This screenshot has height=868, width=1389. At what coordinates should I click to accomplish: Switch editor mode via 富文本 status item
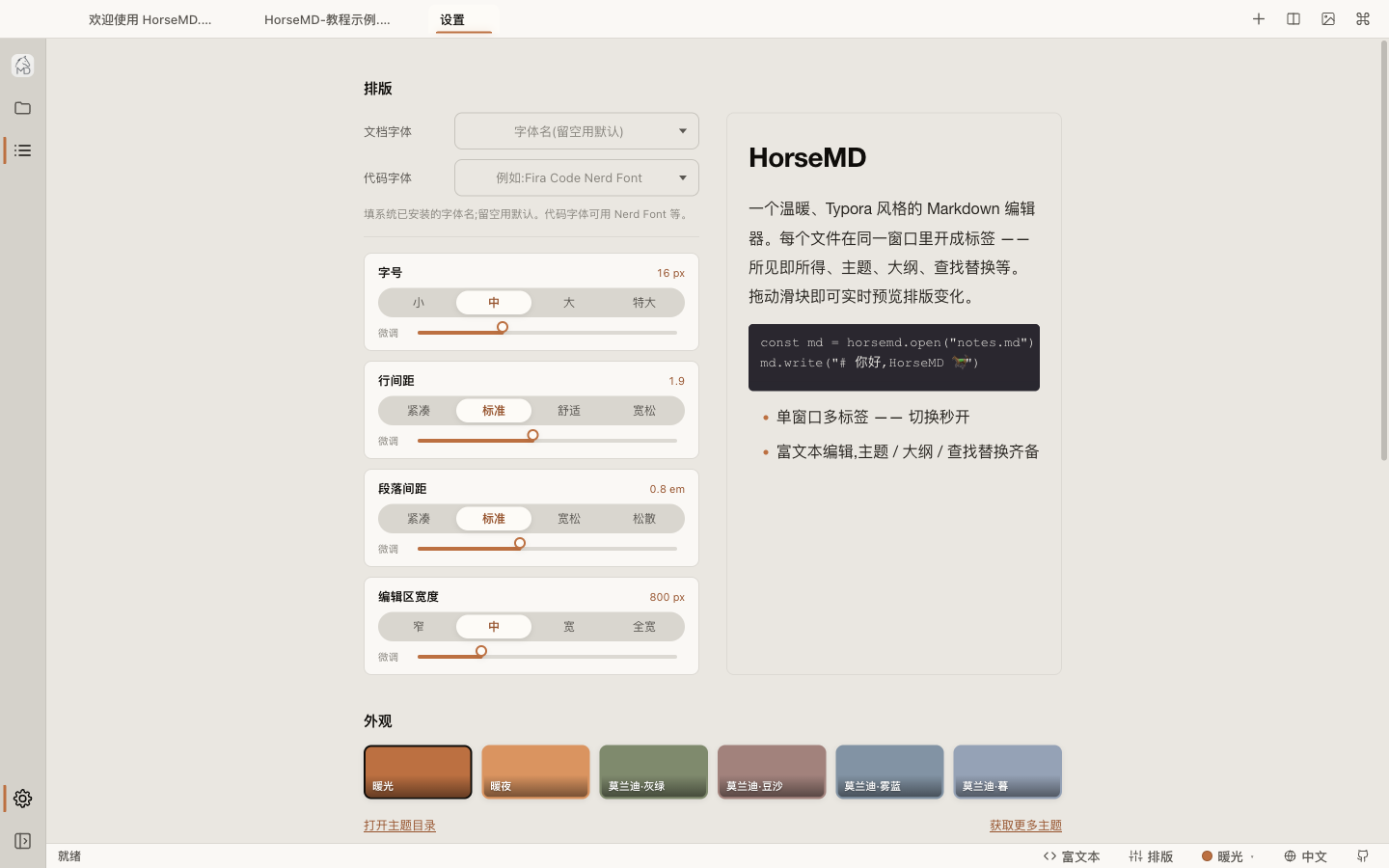[1072, 856]
